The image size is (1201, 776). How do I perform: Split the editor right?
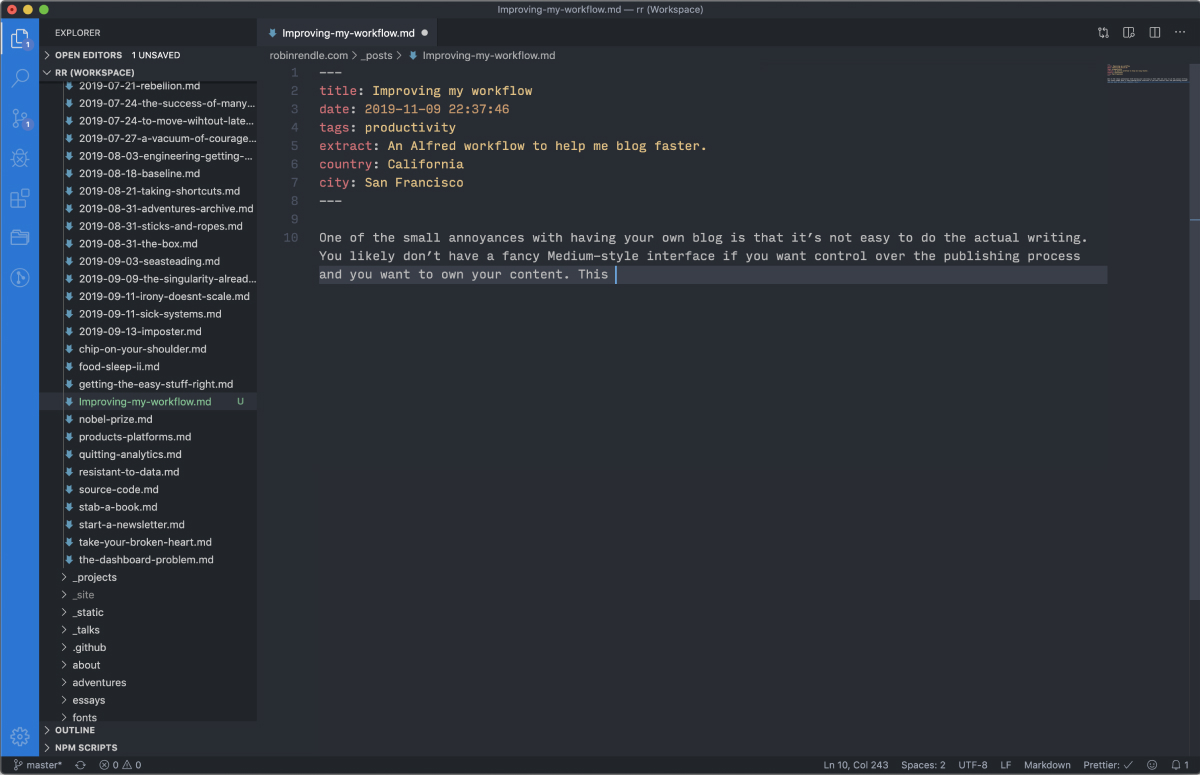click(x=1154, y=33)
